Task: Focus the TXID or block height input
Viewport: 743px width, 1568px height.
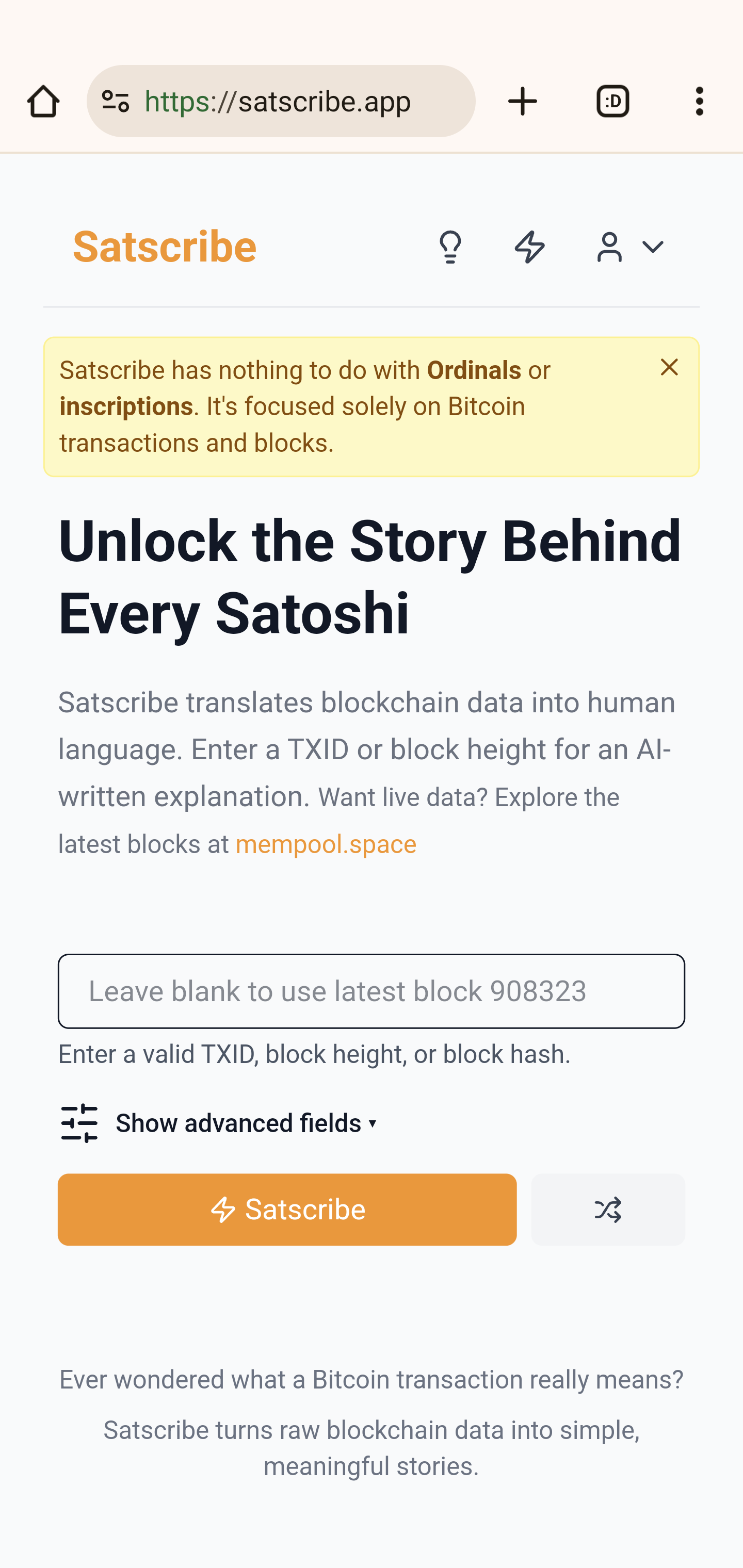Action: click(x=372, y=991)
